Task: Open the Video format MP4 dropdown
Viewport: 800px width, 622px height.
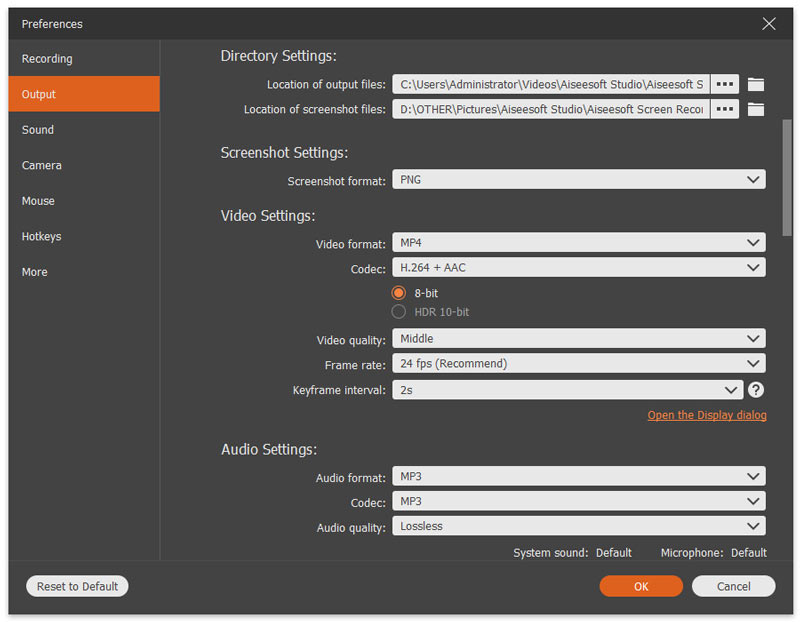Action: click(x=578, y=243)
